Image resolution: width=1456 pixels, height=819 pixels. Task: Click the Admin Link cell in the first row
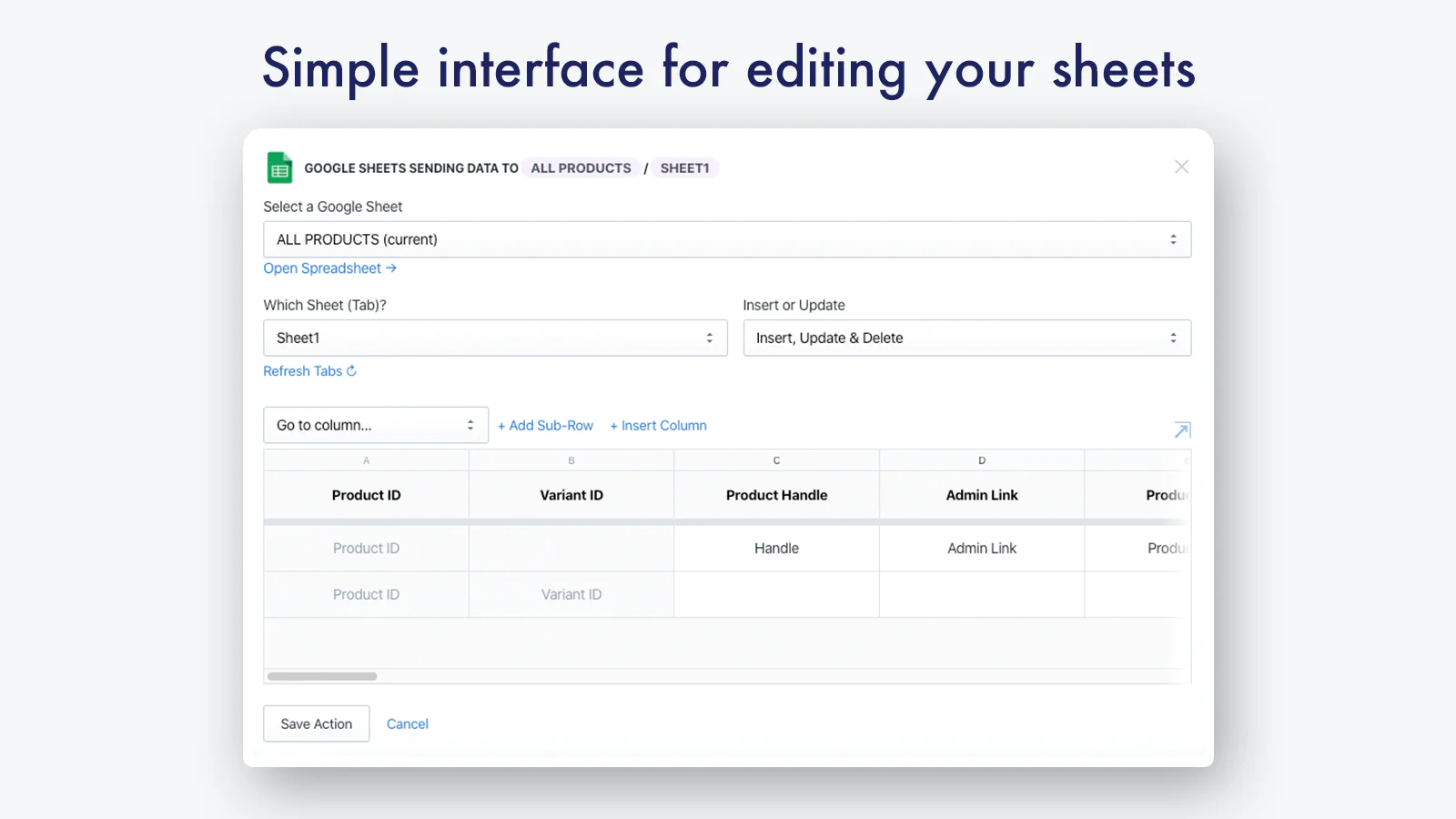click(x=982, y=549)
